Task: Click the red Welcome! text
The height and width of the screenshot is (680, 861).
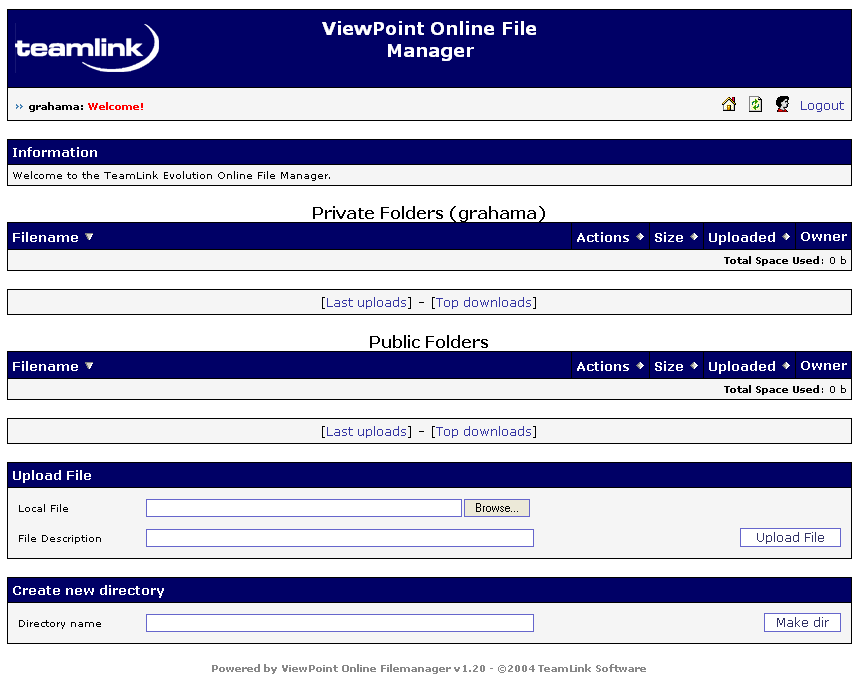Action: tap(115, 107)
